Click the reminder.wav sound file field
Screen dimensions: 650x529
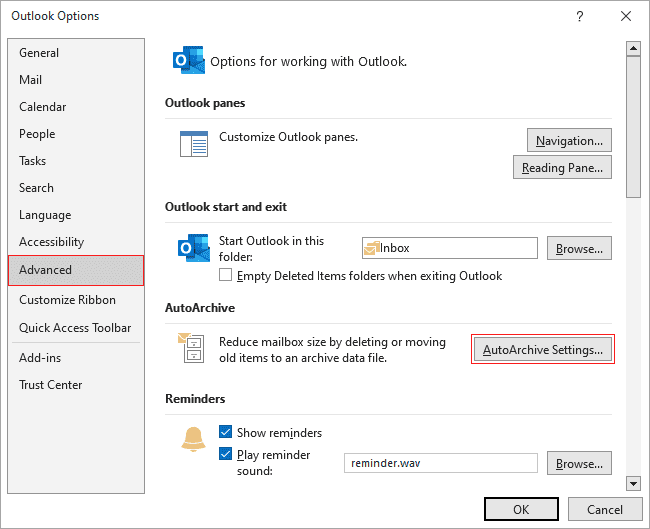(441, 463)
